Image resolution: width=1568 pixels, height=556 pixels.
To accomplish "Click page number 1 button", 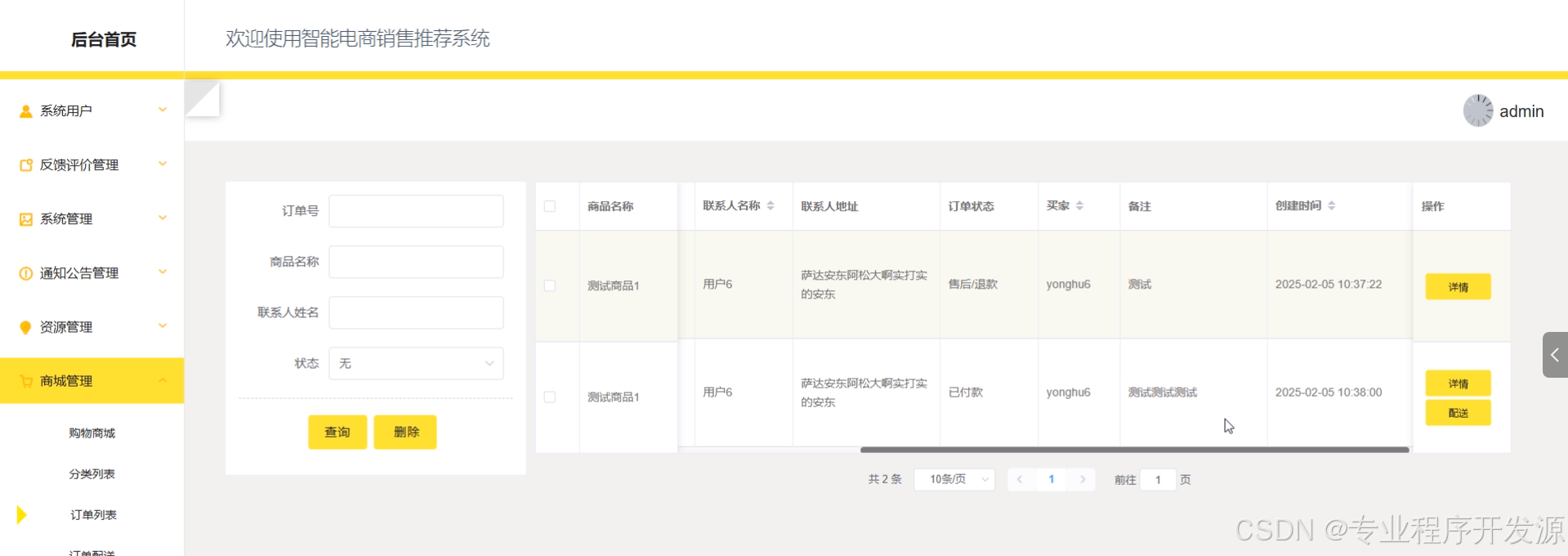I will 1052,480.
